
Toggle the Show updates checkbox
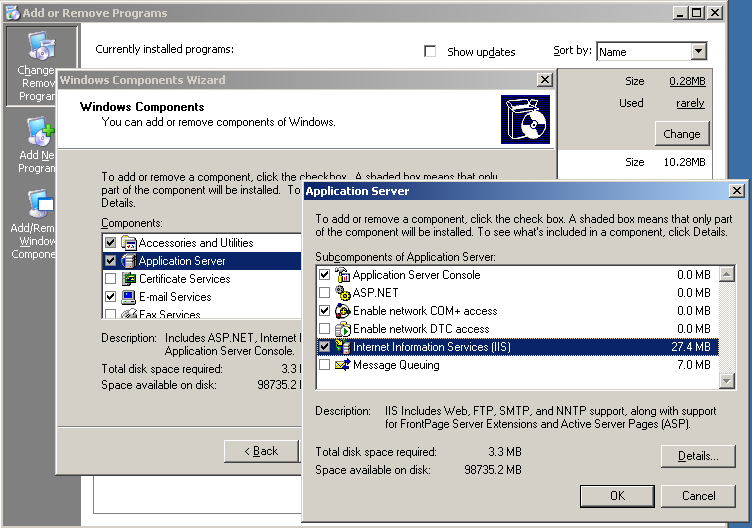(x=431, y=51)
